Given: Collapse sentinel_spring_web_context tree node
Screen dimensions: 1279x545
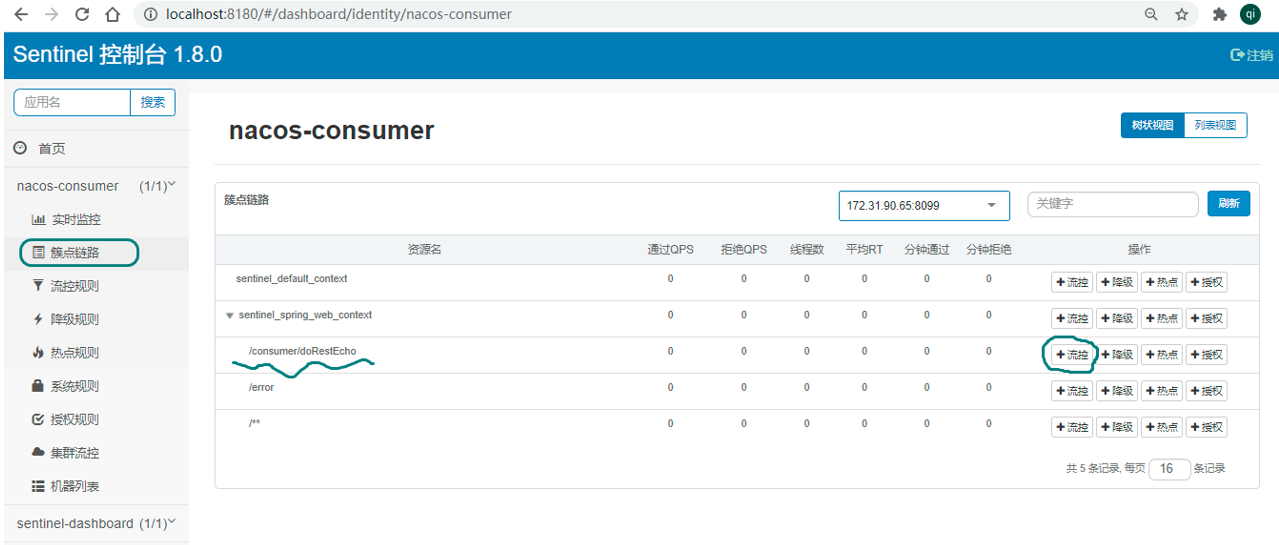Looking at the screenshot, I should coord(230,315).
